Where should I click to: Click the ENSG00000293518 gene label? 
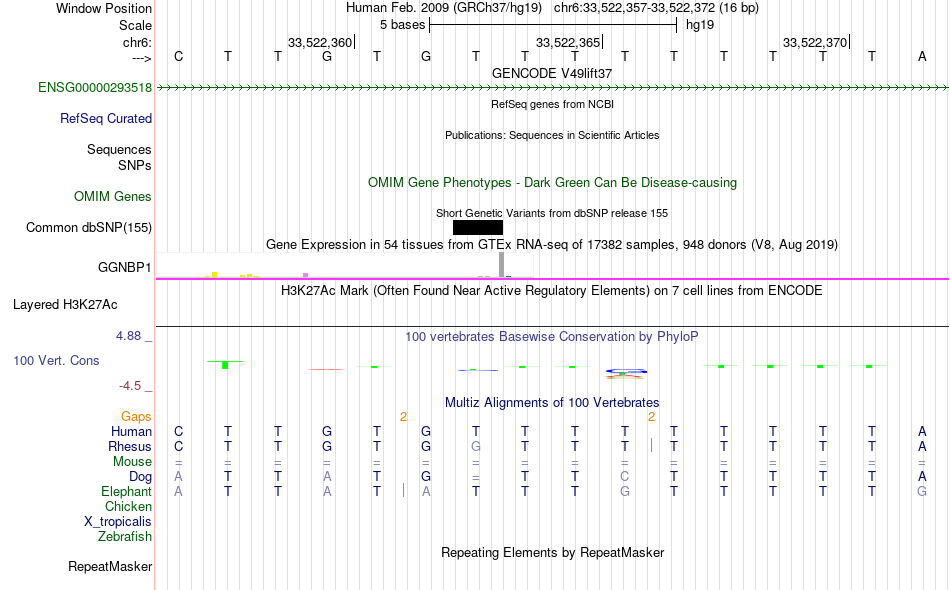95,87
